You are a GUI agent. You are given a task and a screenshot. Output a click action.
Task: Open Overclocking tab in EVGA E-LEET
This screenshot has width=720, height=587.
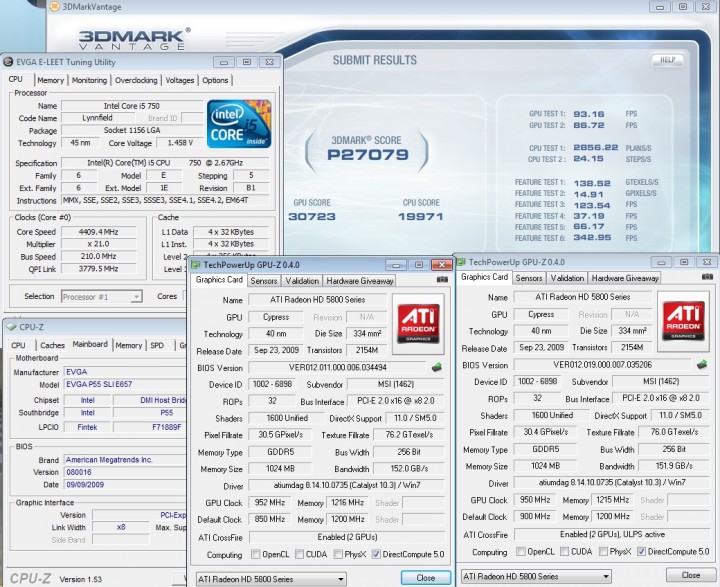point(136,80)
